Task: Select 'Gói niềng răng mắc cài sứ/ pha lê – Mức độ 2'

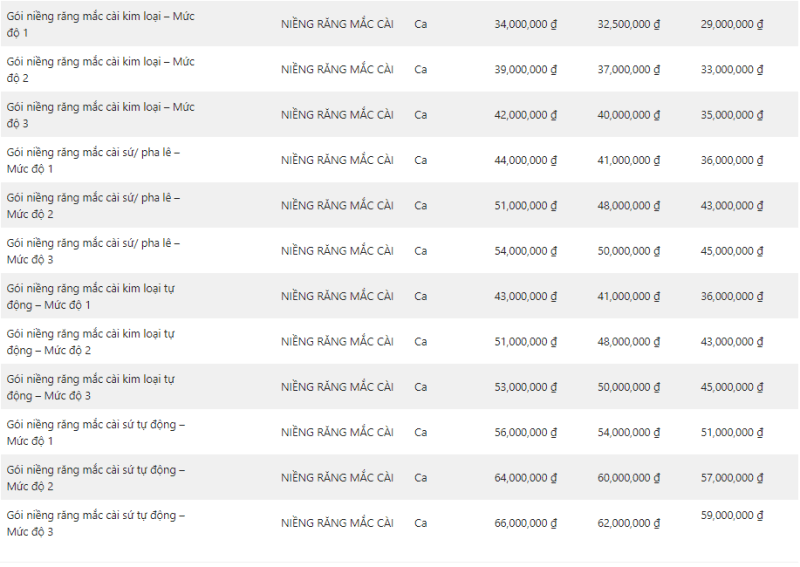Action: click(x=93, y=206)
